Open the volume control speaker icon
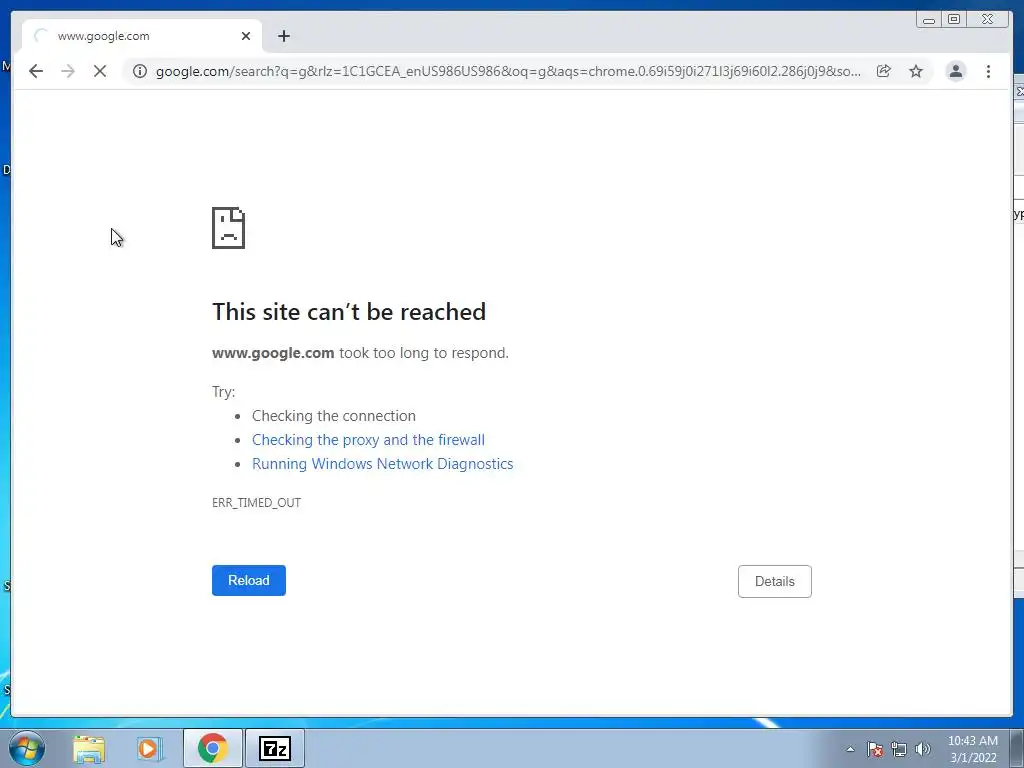 pyautogui.click(x=923, y=749)
